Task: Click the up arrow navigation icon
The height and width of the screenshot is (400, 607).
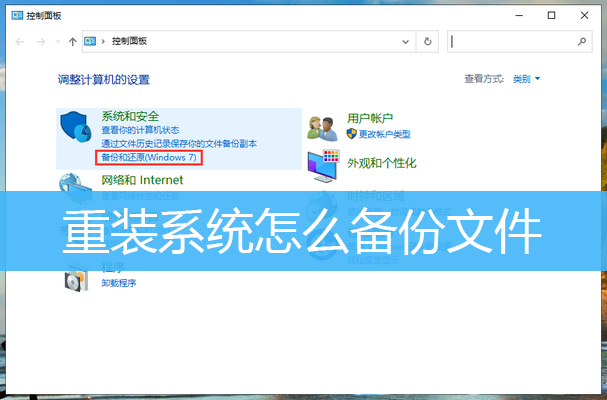Action: 72,41
